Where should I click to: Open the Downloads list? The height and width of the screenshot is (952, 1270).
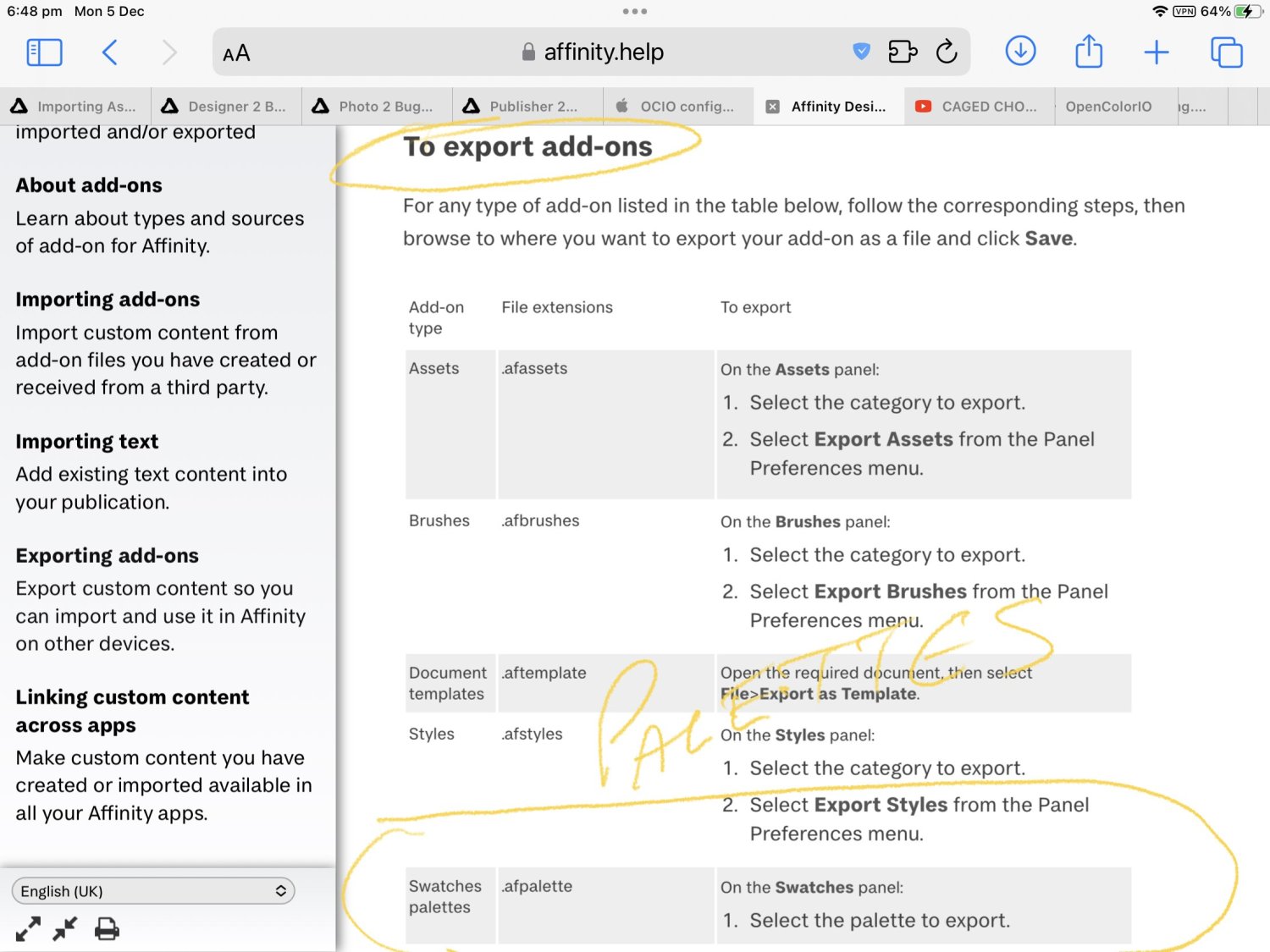tap(1019, 51)
